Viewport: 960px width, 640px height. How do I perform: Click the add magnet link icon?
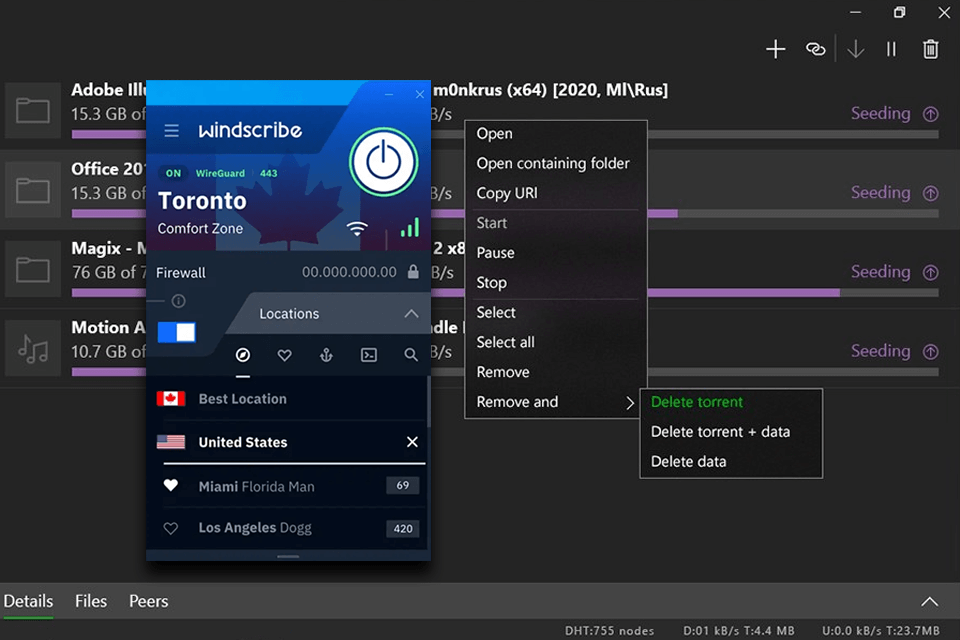[x=815, y=49]
